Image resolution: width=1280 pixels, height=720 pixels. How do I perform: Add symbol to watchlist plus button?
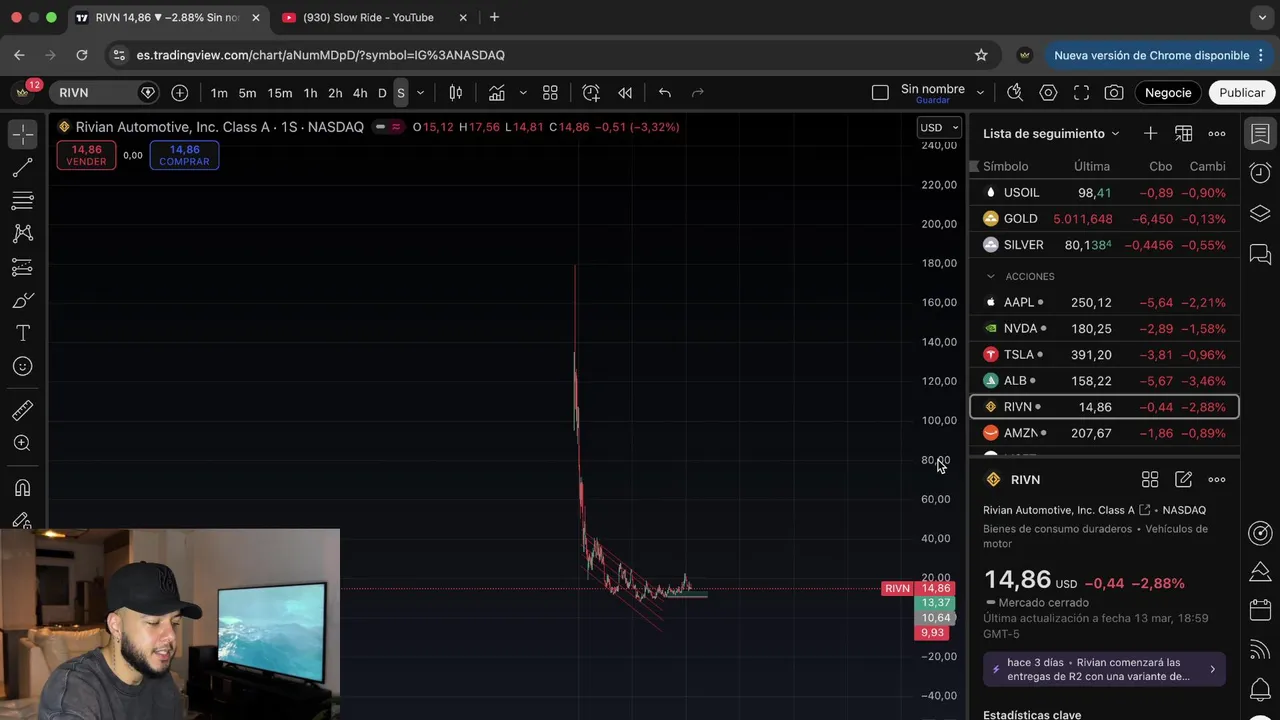[1151, 133]
